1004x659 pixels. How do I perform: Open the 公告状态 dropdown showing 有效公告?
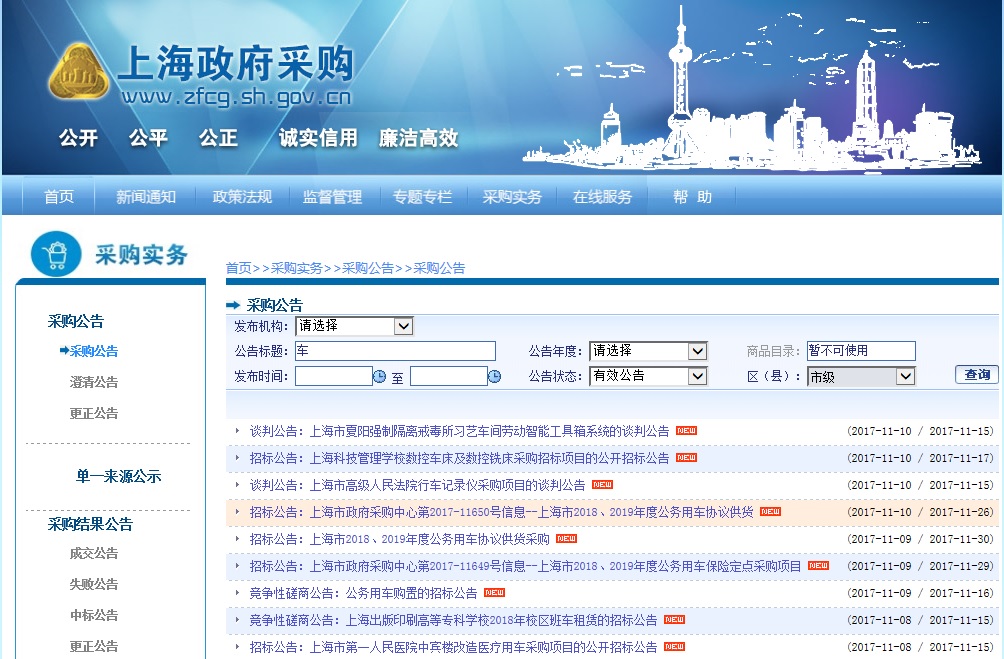tap(648, 376)
